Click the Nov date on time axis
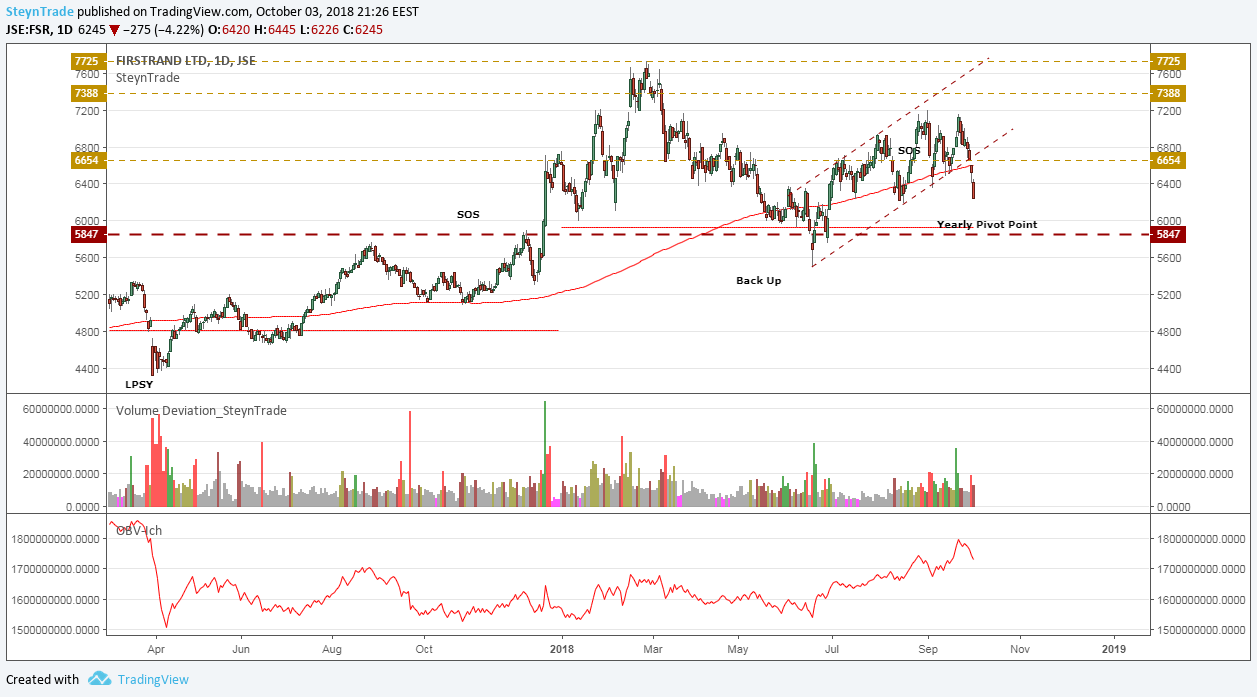The image size is (1257, 697). click(x=1020, y=648)
